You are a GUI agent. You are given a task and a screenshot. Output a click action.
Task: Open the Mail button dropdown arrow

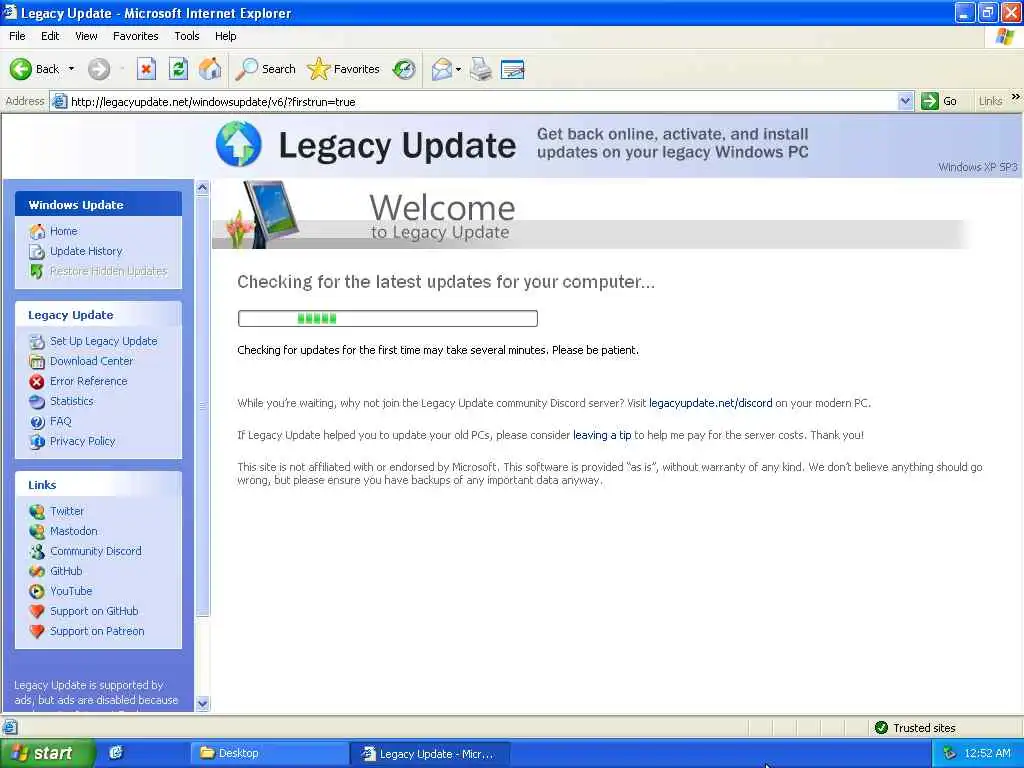458,69
